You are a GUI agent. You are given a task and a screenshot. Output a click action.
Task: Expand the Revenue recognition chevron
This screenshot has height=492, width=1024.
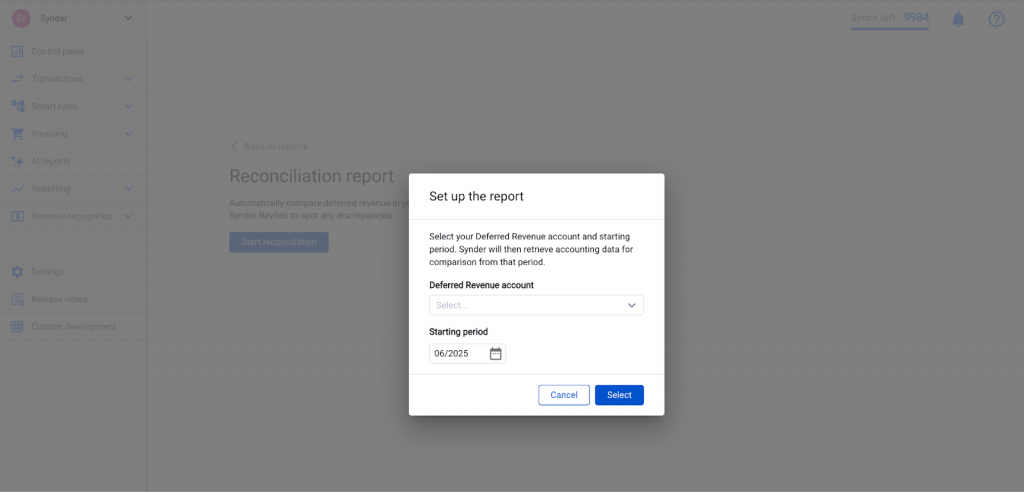tap(128, 216)
